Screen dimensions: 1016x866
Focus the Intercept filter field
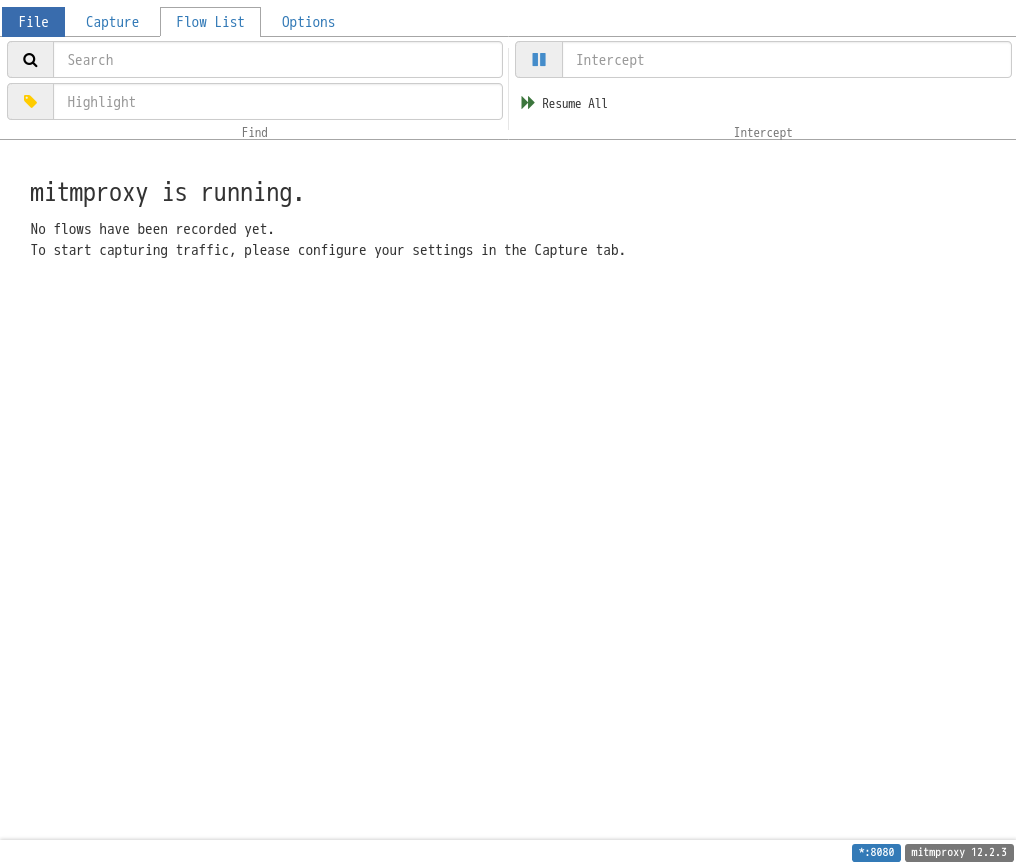[787, 60]
